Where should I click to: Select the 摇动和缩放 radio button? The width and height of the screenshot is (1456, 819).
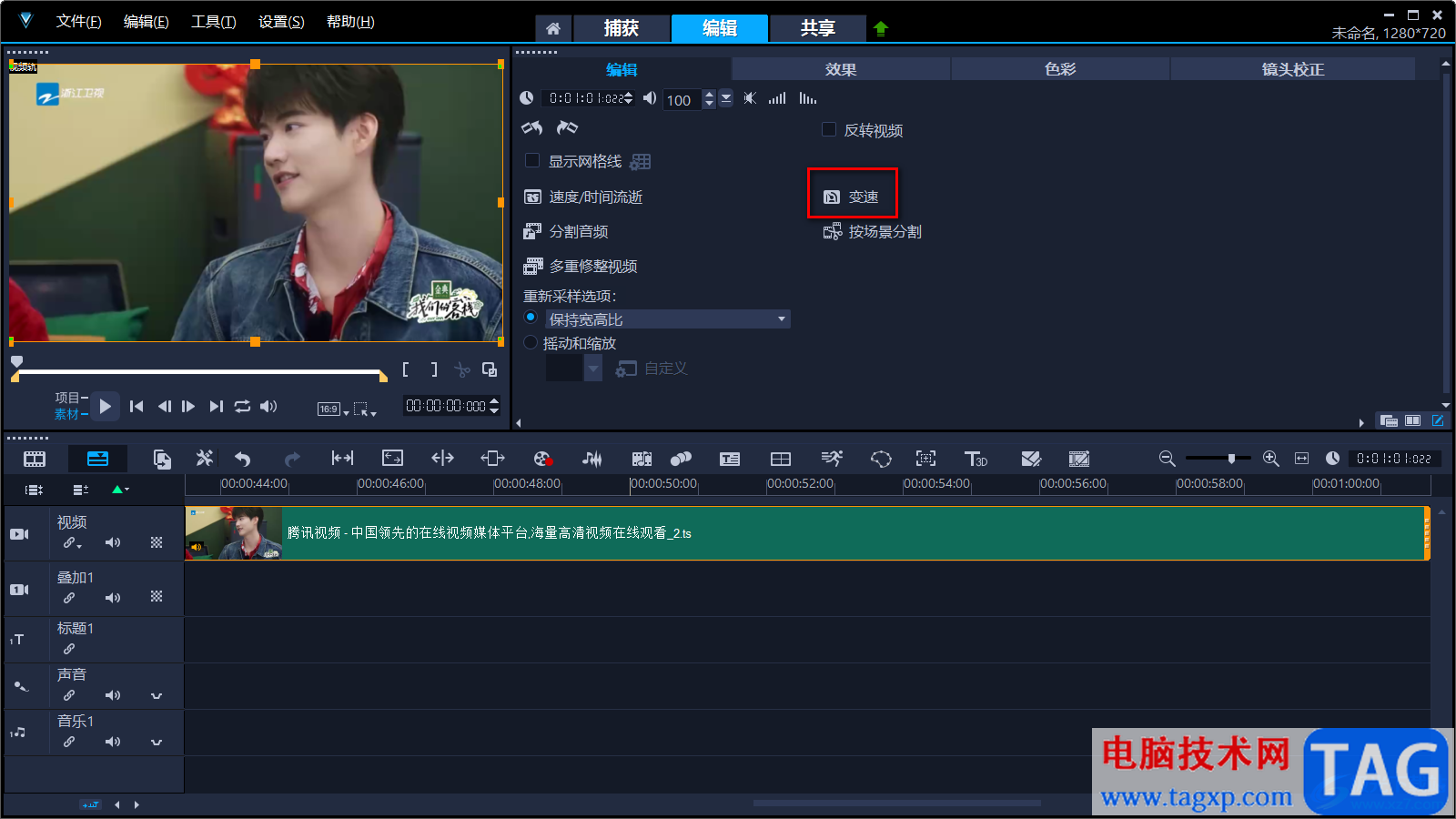531,343
